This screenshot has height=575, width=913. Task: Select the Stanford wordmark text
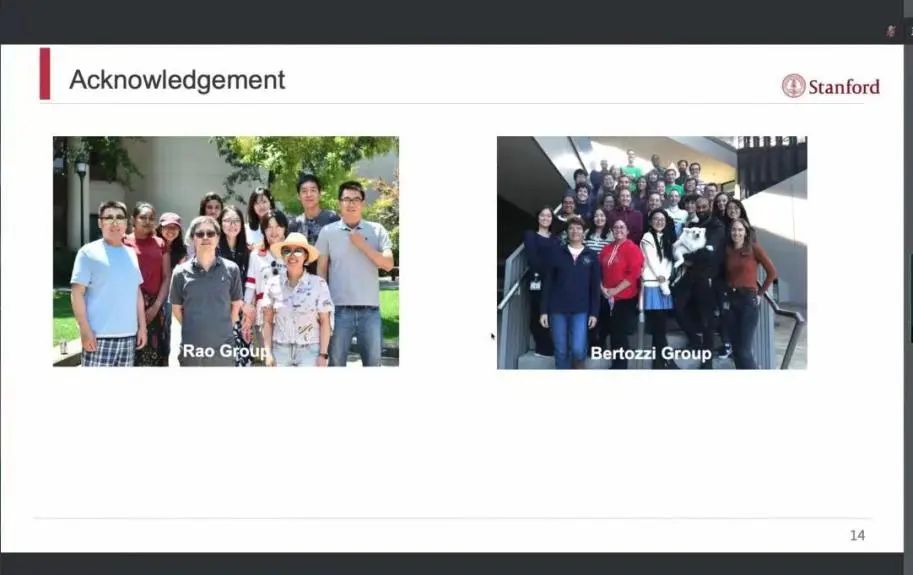(844, 87)
